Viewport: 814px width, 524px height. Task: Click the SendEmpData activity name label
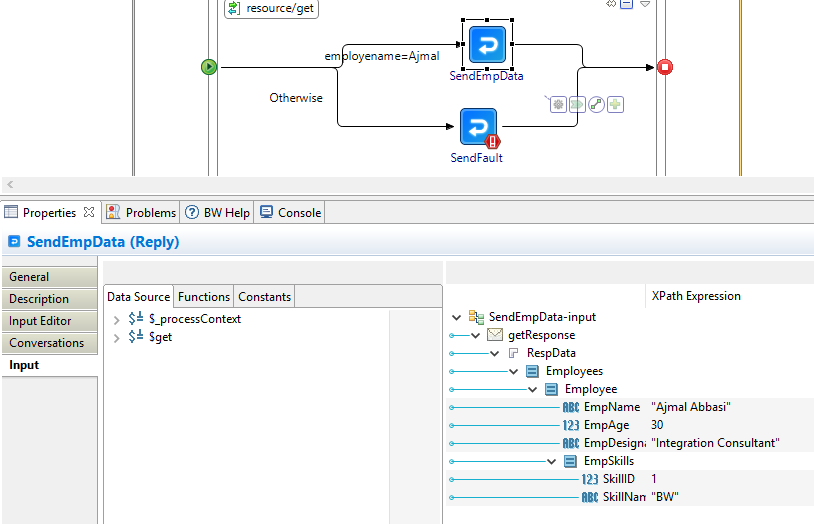click(486, 76)
